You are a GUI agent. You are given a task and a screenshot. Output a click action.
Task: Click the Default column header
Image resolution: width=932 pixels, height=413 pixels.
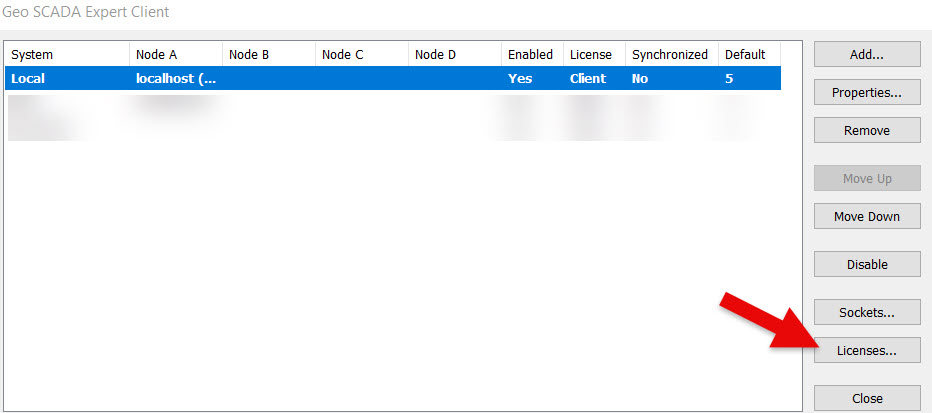[x=750, y=55]
